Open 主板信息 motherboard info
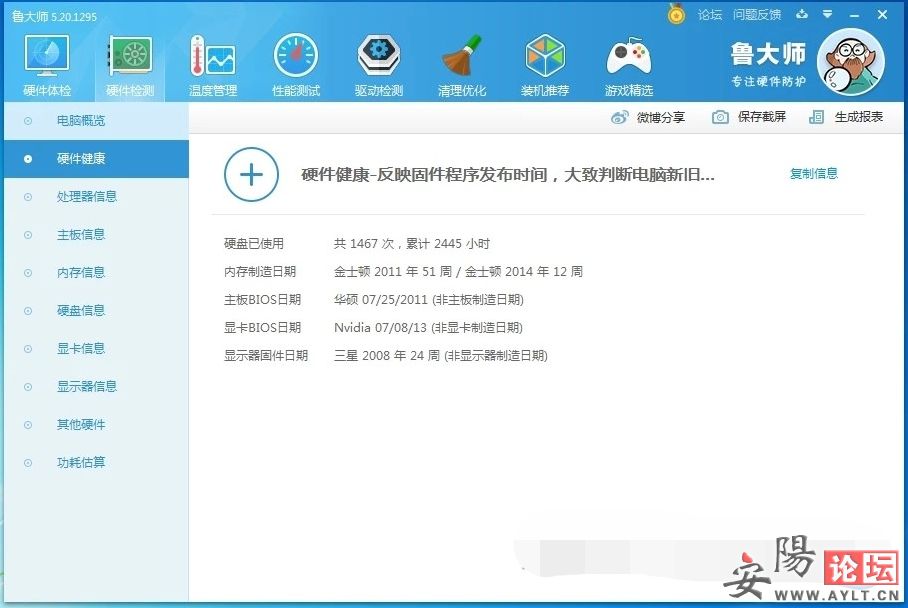 (x=96, y=235)
